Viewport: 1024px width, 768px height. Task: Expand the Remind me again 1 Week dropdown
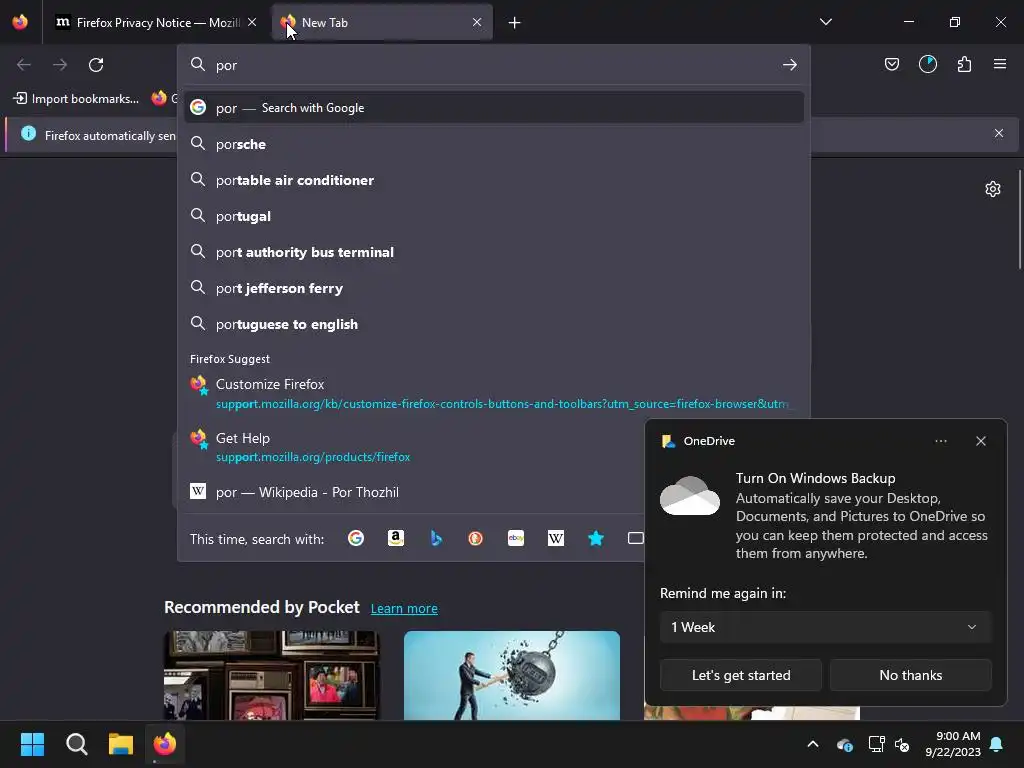(x=825, y=627)
